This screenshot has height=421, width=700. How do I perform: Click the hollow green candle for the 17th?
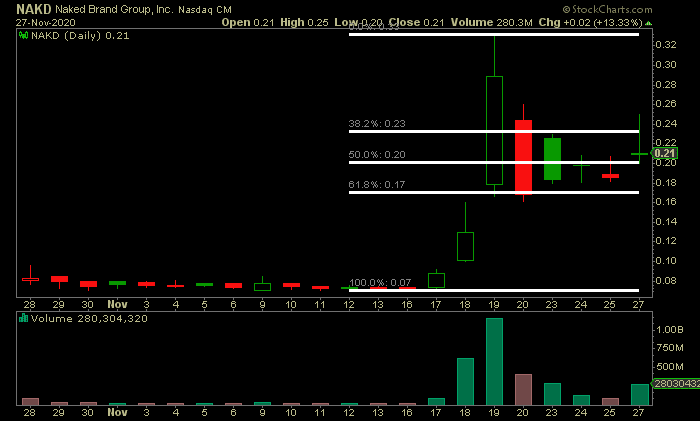coord(436,280)
